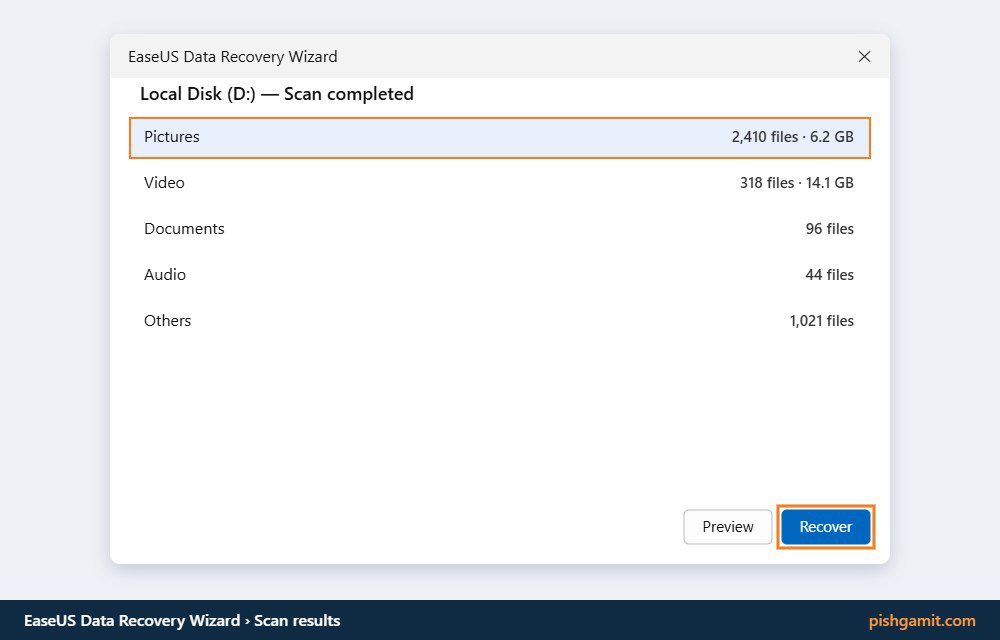The width and height of the screenshot is (1000, 640).
Task: Select the Documents category row
Action: 499,229
